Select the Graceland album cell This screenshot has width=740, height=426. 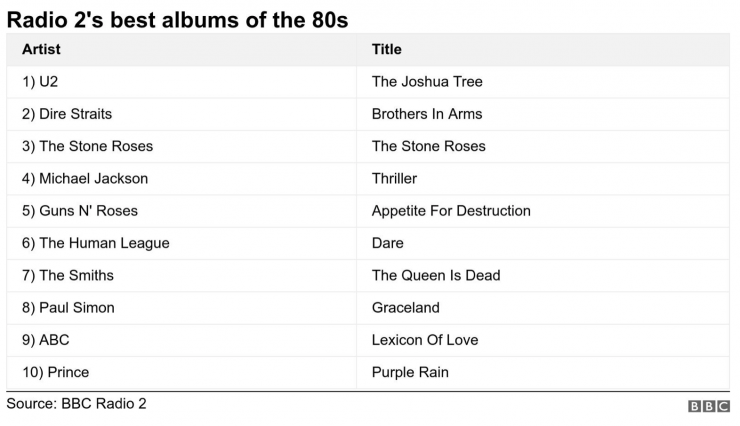pyautogui.click(x=405, y=308)
